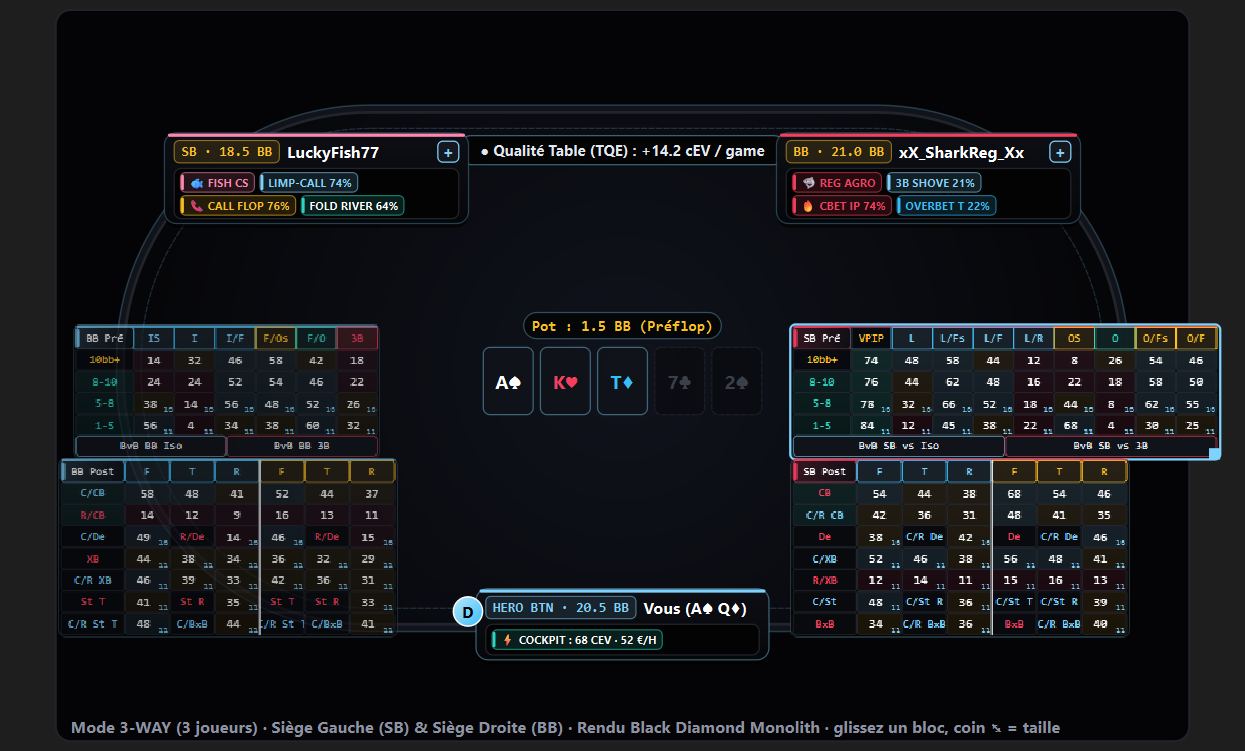This screenshot has width=1245, height=751.
Task: Select the F/O column header in BB Pré
Action: pos(316,338)
